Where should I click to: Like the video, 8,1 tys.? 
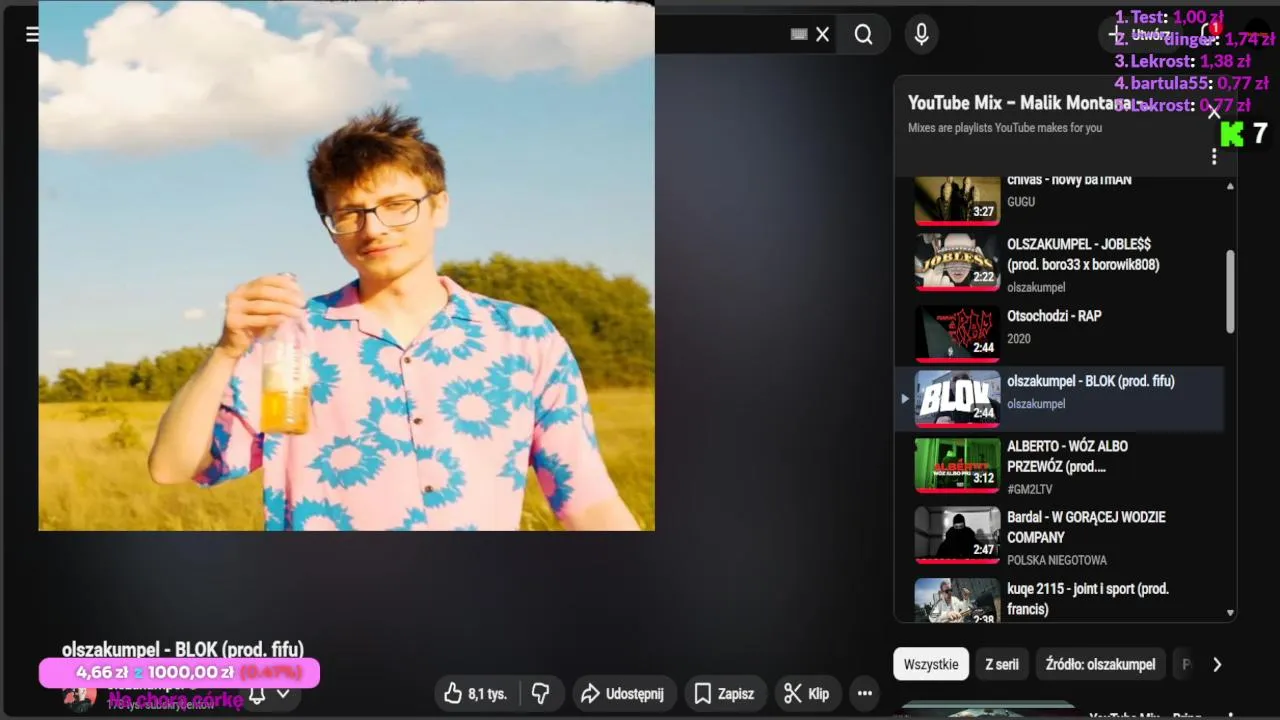pos(475,693)
